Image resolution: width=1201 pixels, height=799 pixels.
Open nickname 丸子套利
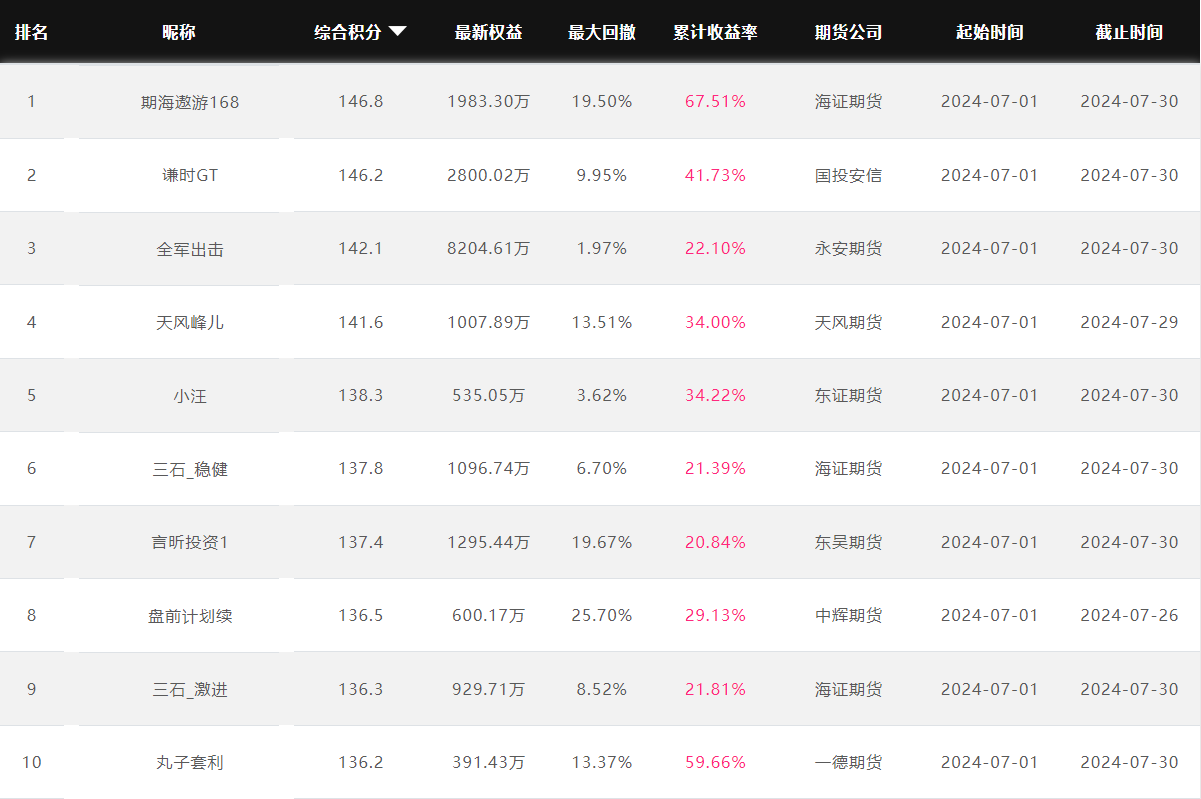click(x=190, y=762)
